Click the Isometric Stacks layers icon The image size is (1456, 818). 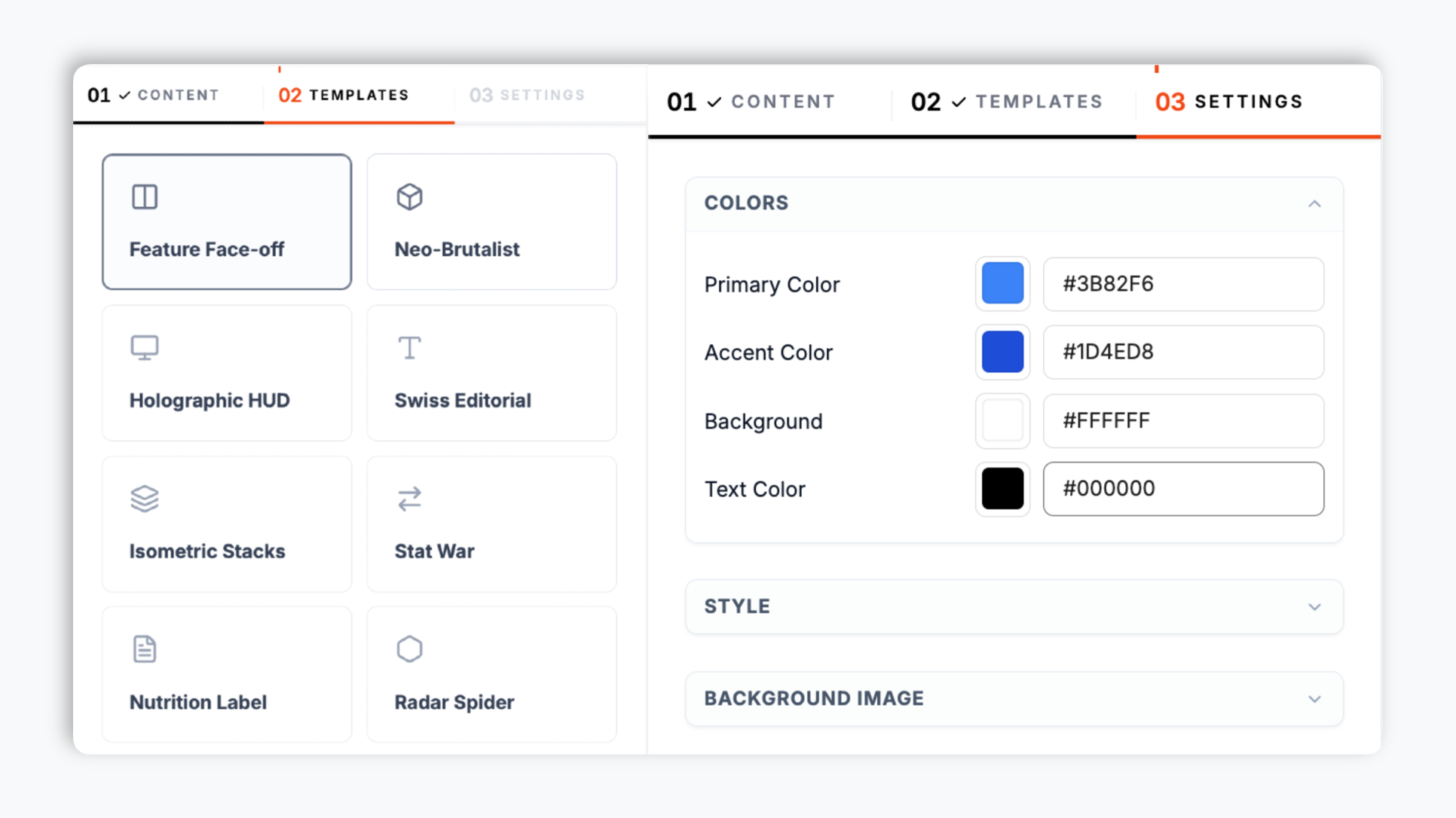(145, 499)
